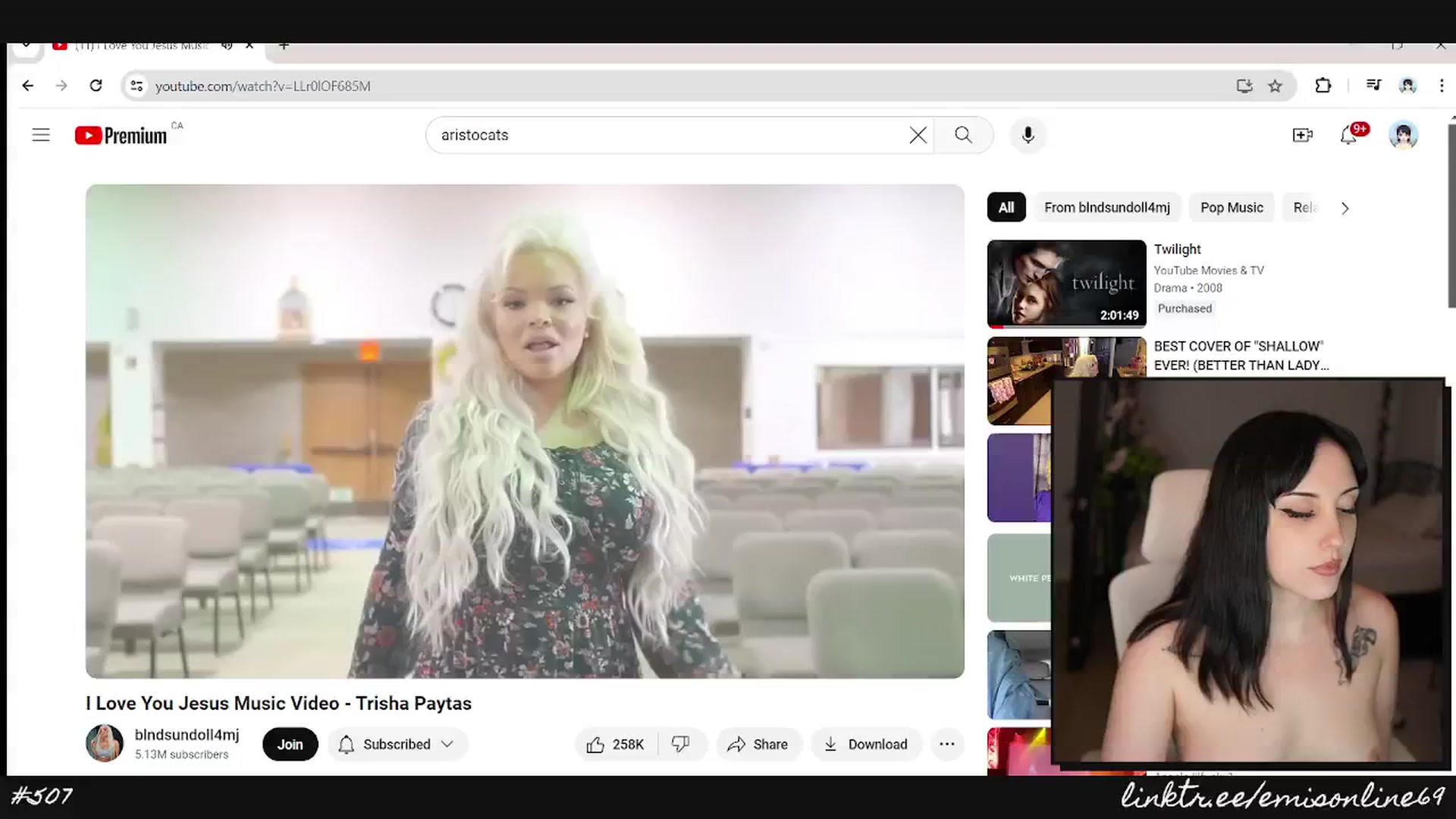Open the media controls icon

(x=1373, y=86)
